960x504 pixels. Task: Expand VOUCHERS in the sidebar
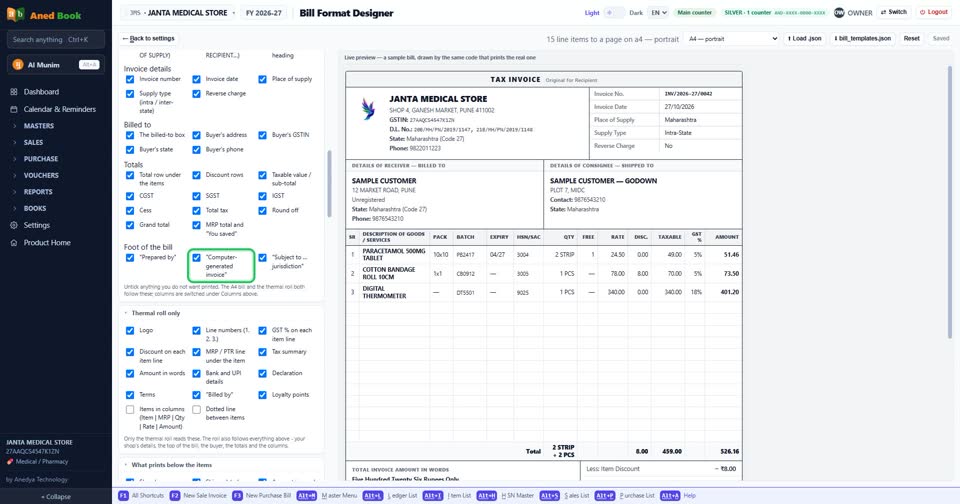click(x=41, y=175)
